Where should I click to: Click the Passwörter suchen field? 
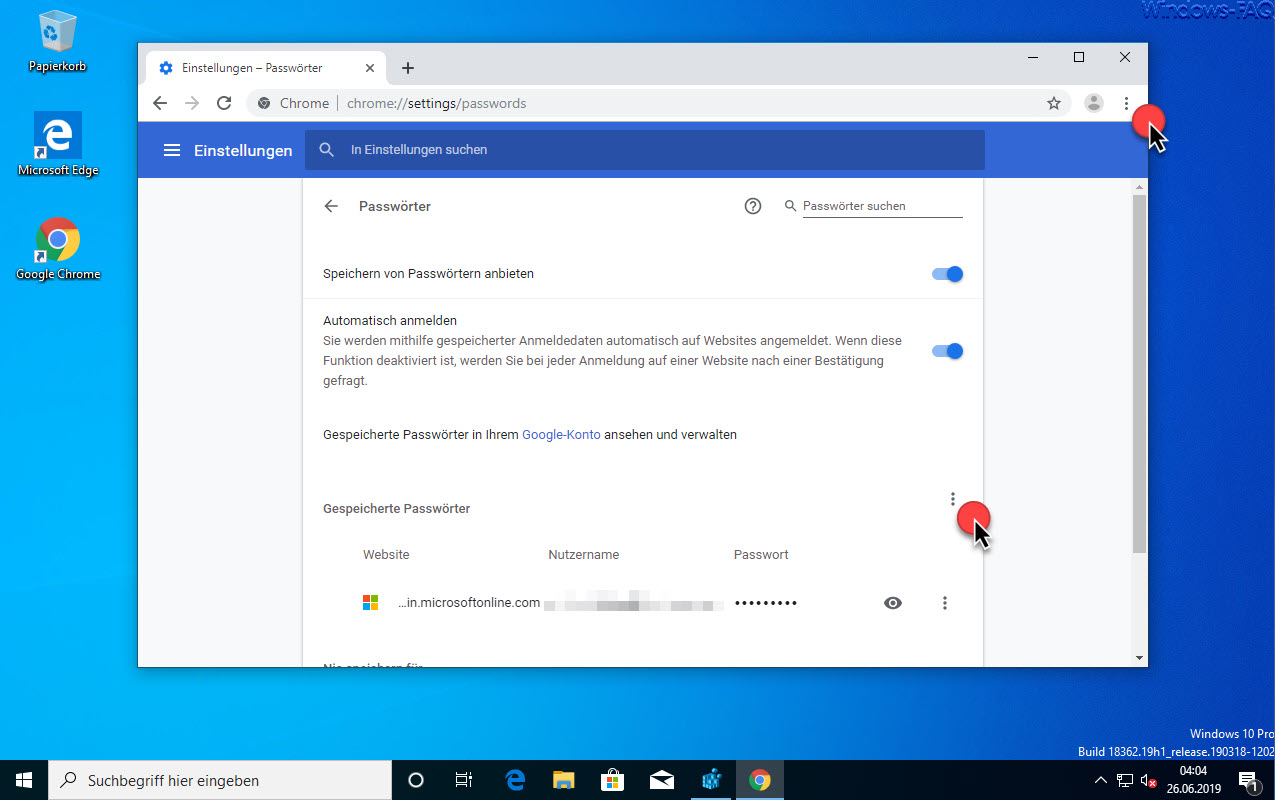point(882,206)
